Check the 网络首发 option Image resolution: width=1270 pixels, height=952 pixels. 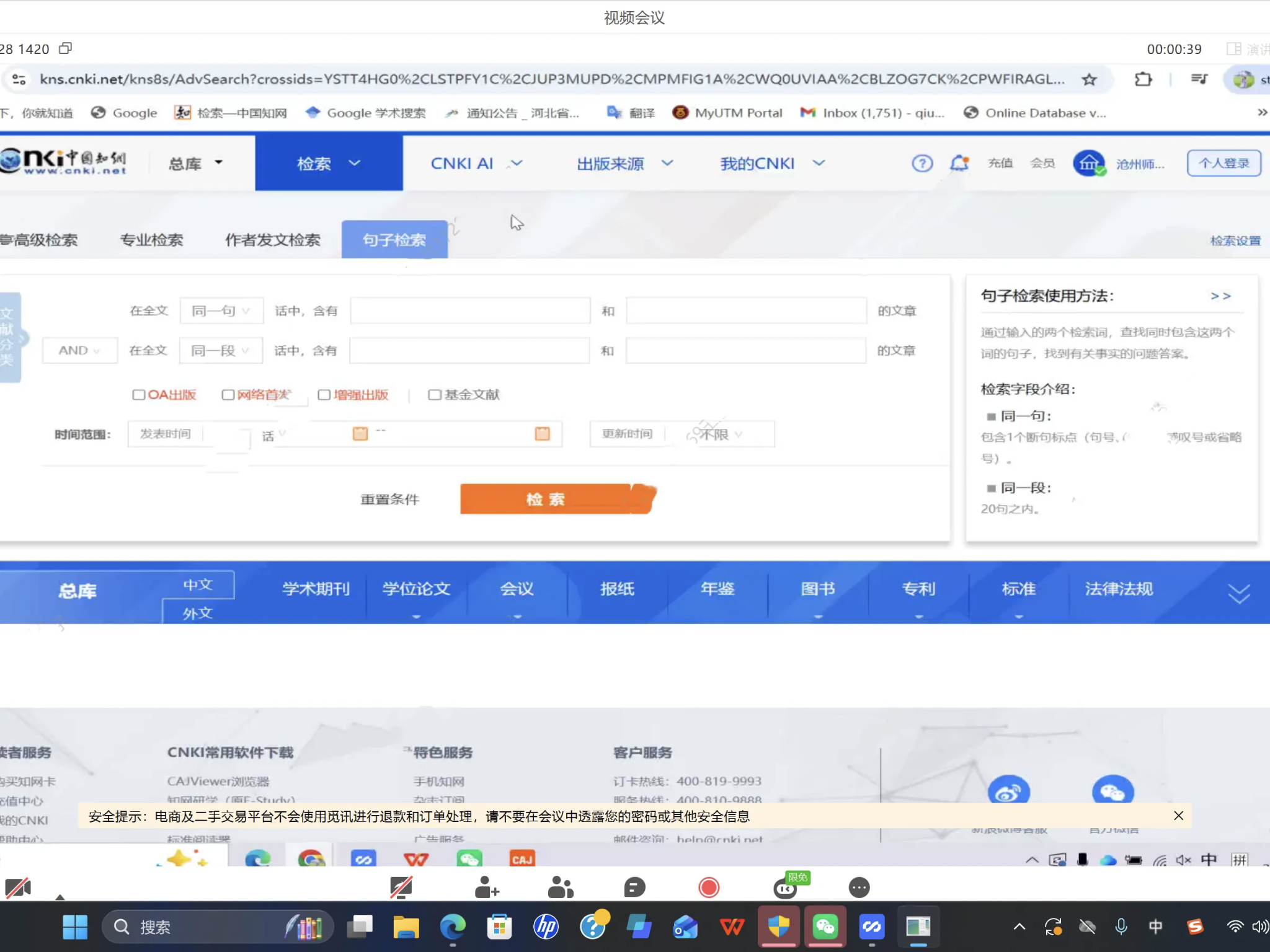click(x=228, y=395)
